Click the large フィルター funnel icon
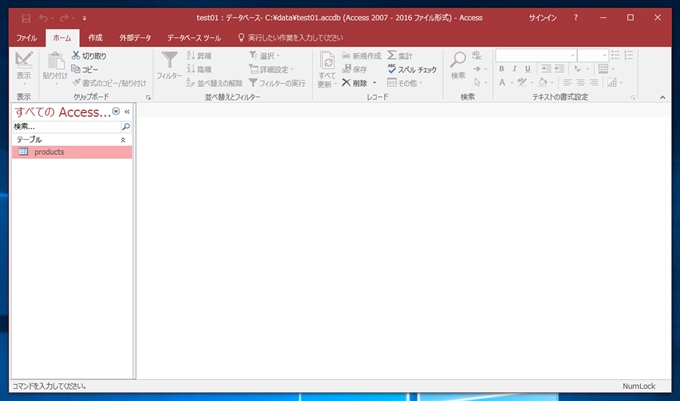 pyautogui.click(x=170, y=60)
